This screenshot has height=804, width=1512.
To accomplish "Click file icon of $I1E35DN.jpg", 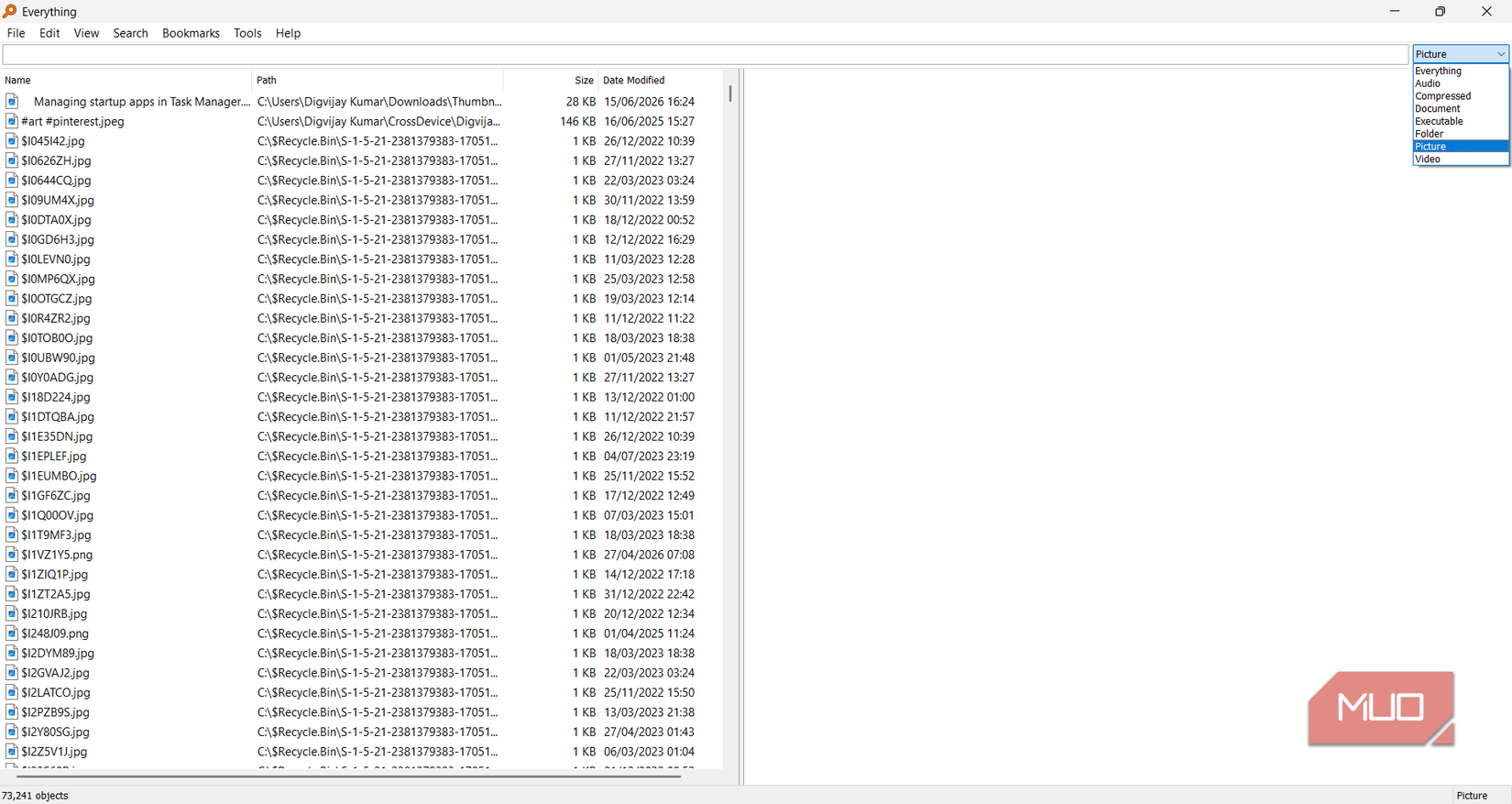I will coord(12,436).
